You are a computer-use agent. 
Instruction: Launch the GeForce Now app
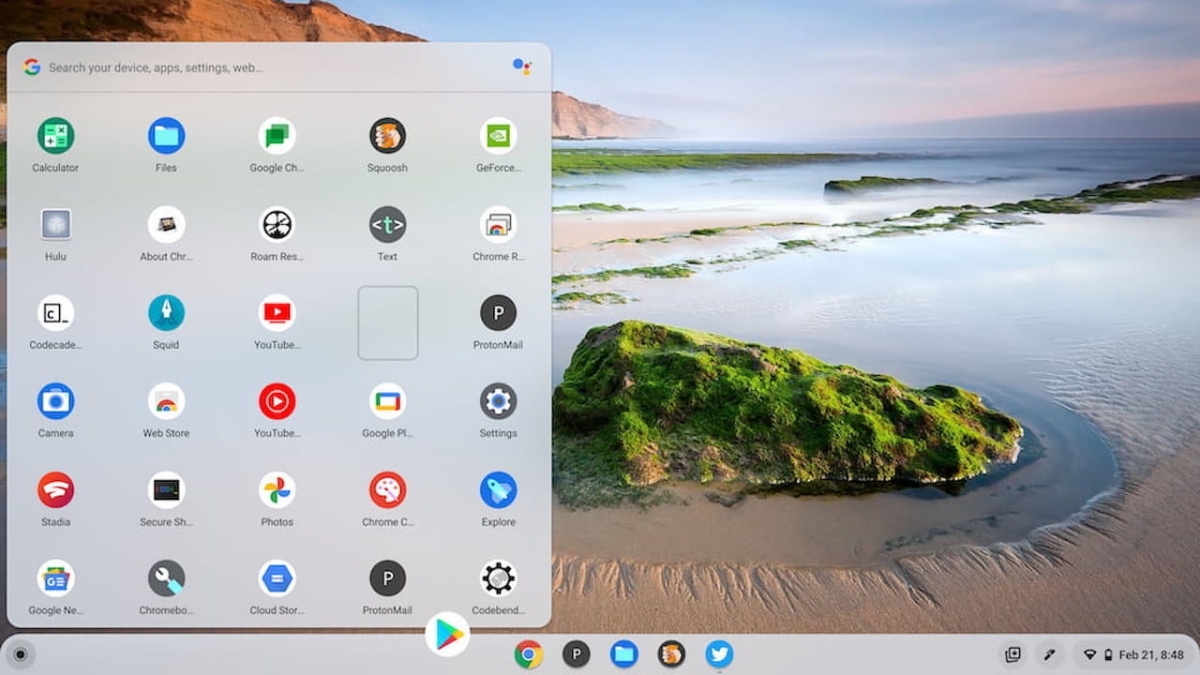497,135
